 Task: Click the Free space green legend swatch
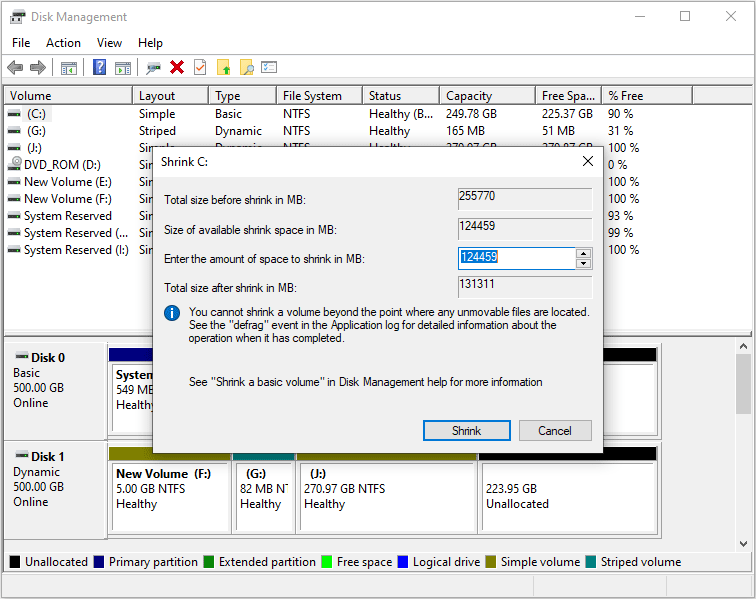326,562
